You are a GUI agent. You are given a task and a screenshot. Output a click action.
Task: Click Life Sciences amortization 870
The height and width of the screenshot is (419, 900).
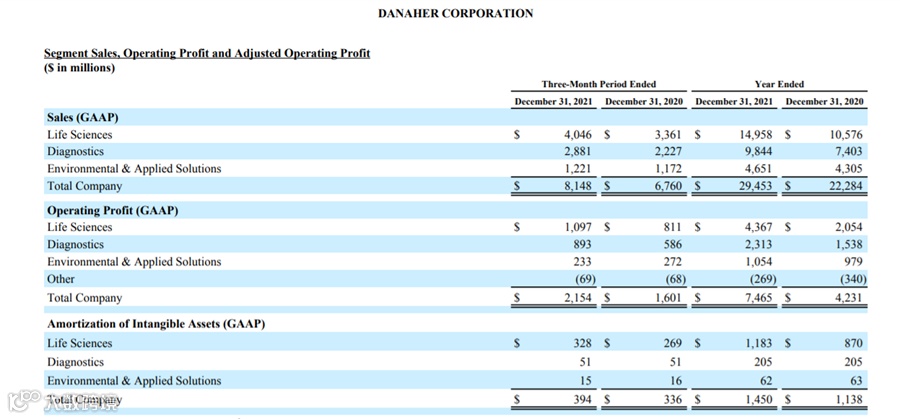pyautogui.click(x=853, y=343)
